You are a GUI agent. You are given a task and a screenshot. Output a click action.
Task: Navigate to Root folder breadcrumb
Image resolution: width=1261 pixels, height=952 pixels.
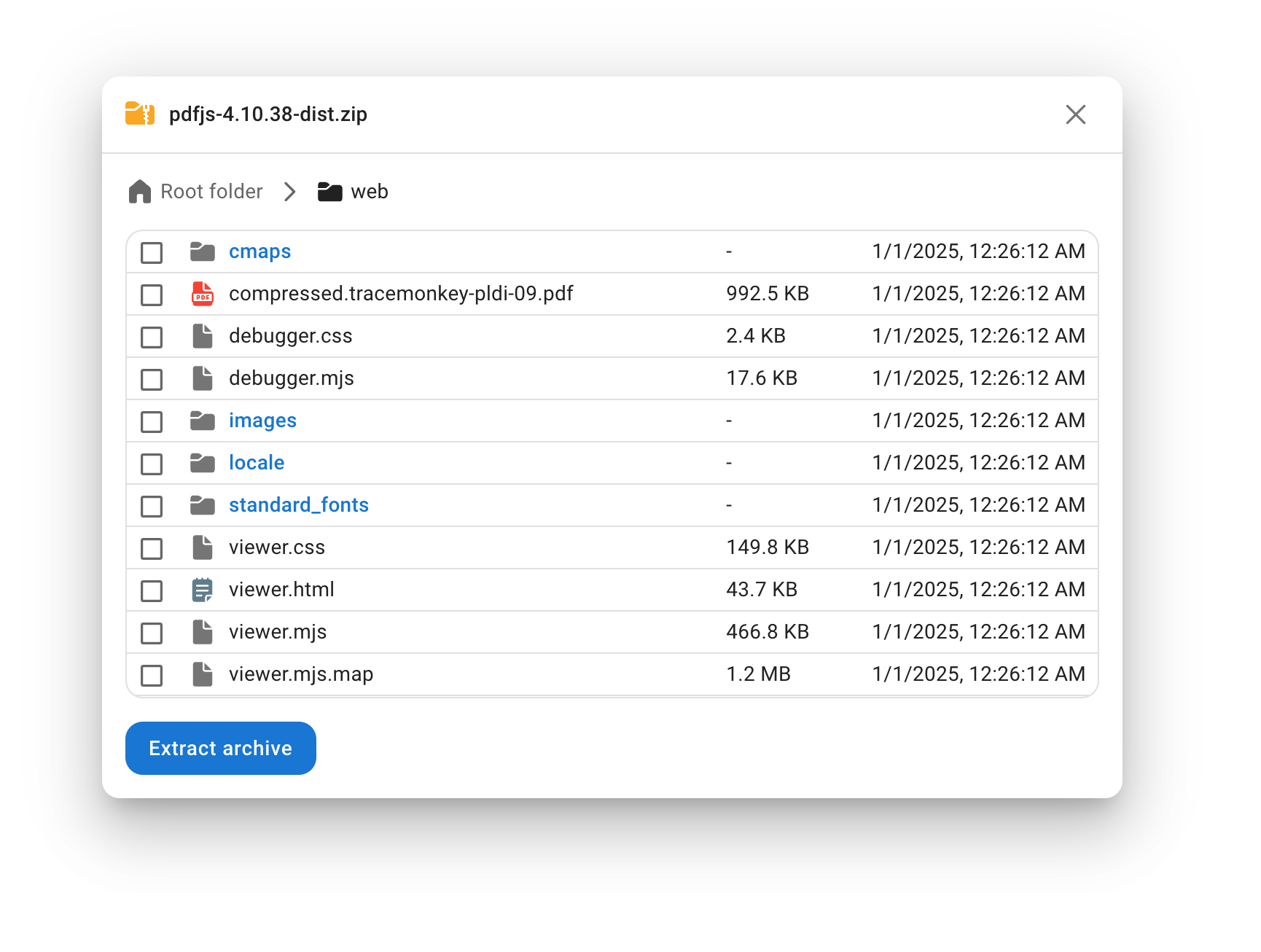[211, 192]
